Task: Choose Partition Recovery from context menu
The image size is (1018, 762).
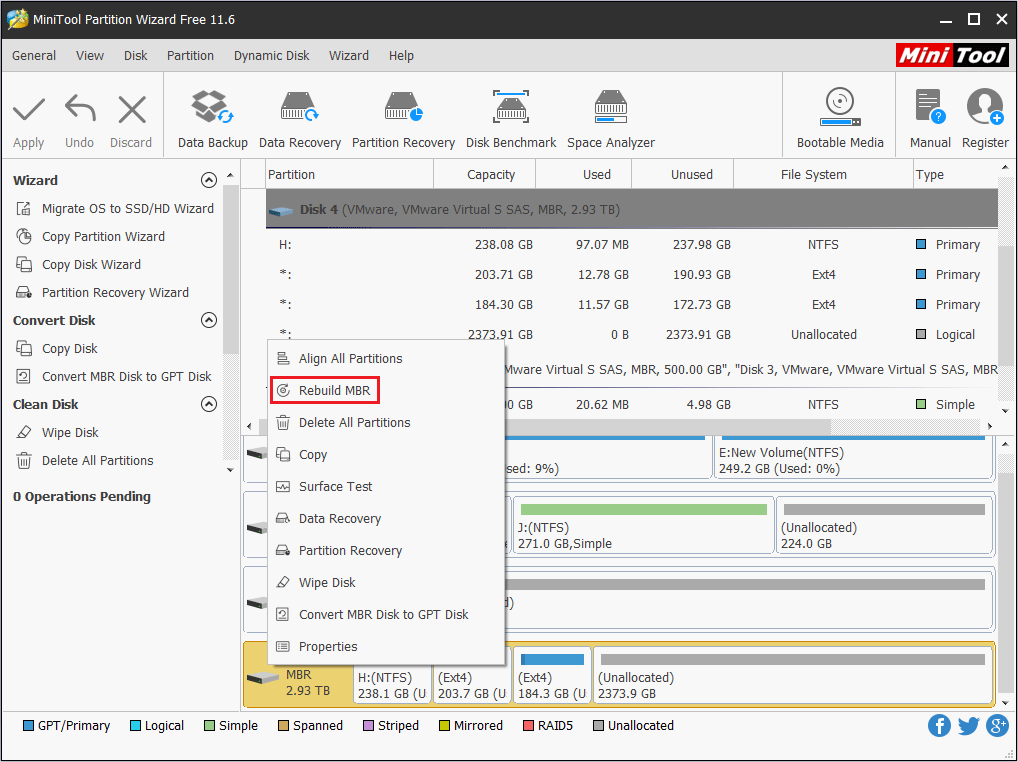Action: click(x=386, y=550)
